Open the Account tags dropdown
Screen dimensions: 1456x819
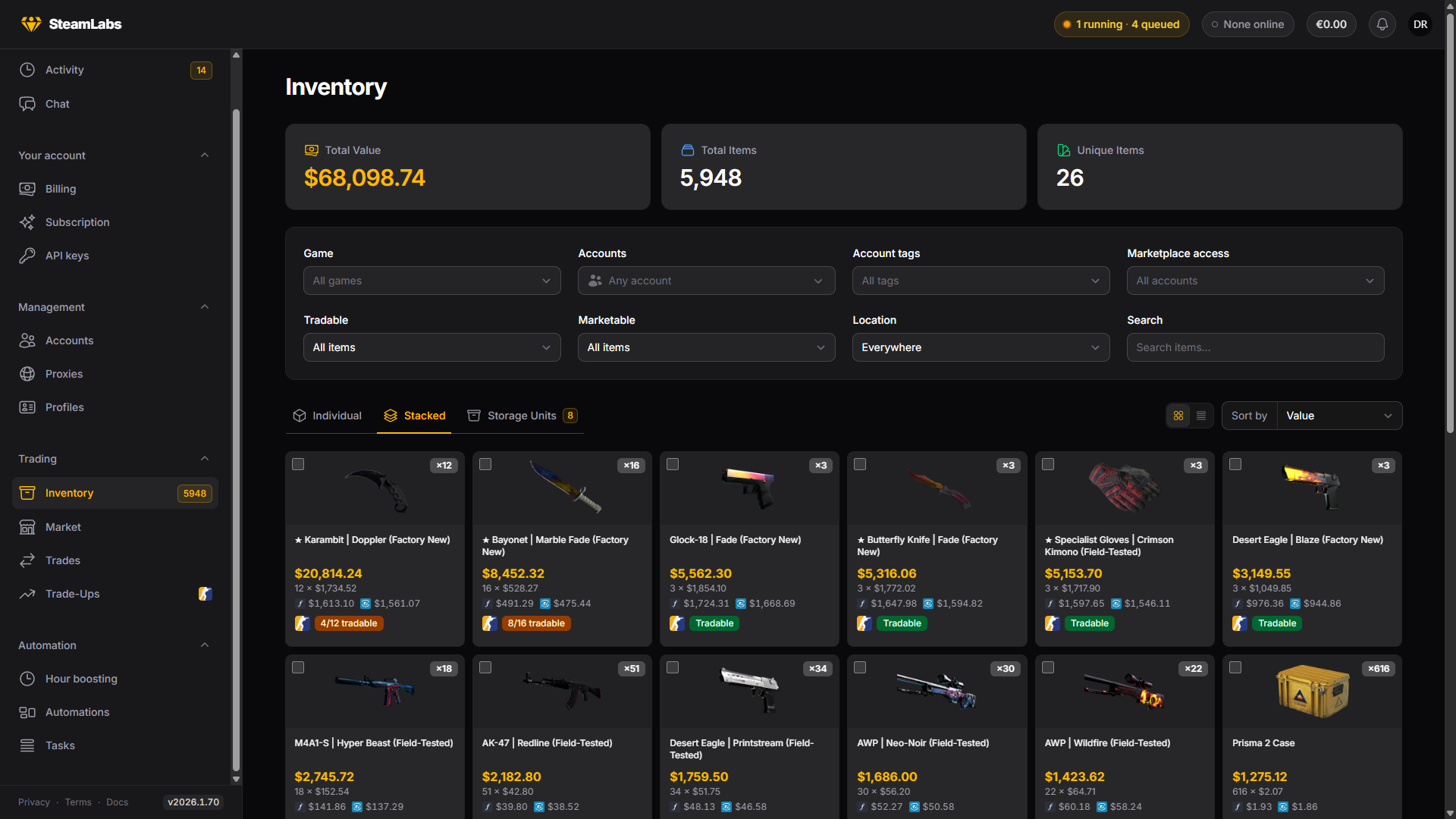pyautogui.click(x=981, y=281)
